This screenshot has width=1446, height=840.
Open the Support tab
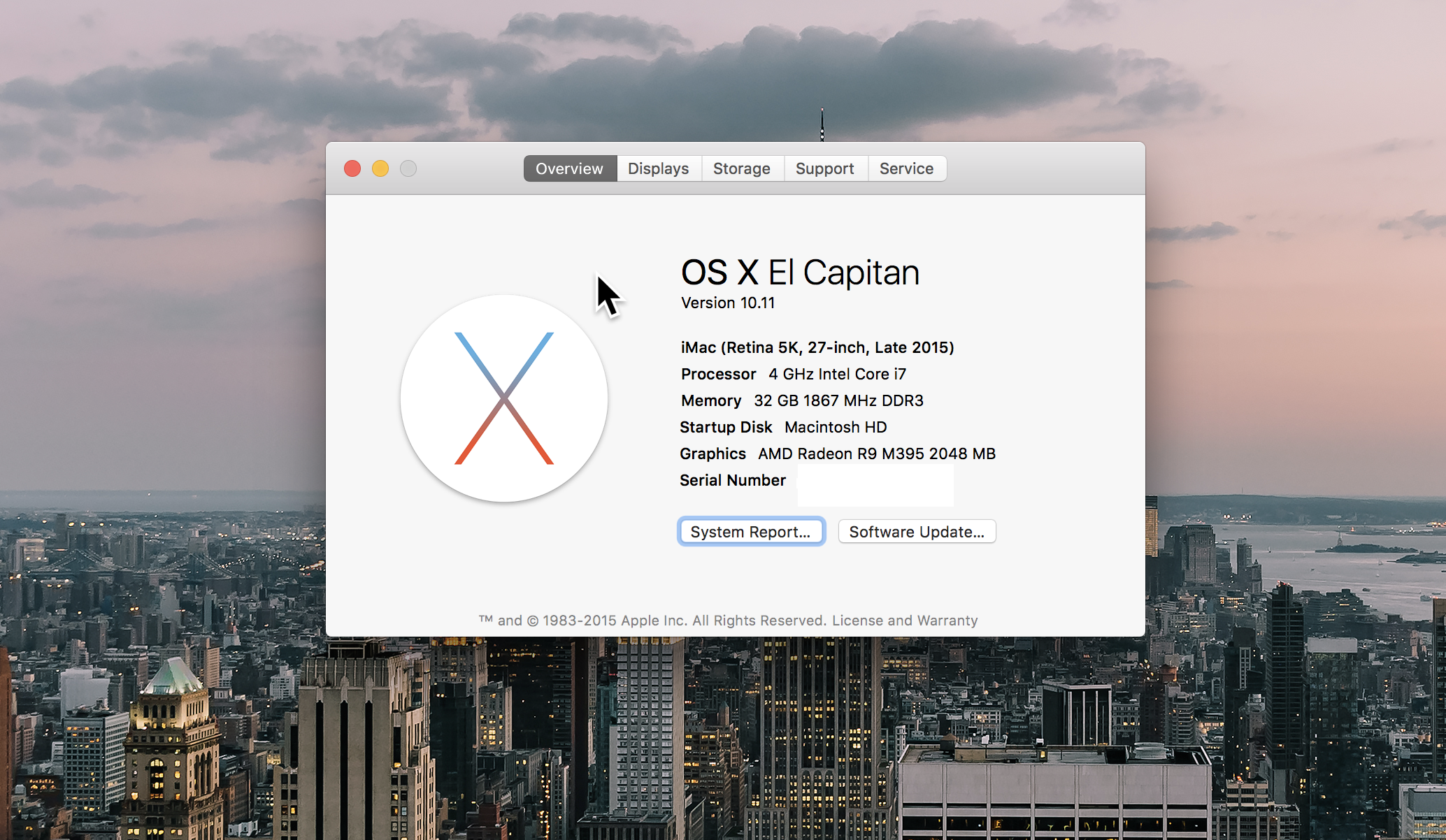825,168
